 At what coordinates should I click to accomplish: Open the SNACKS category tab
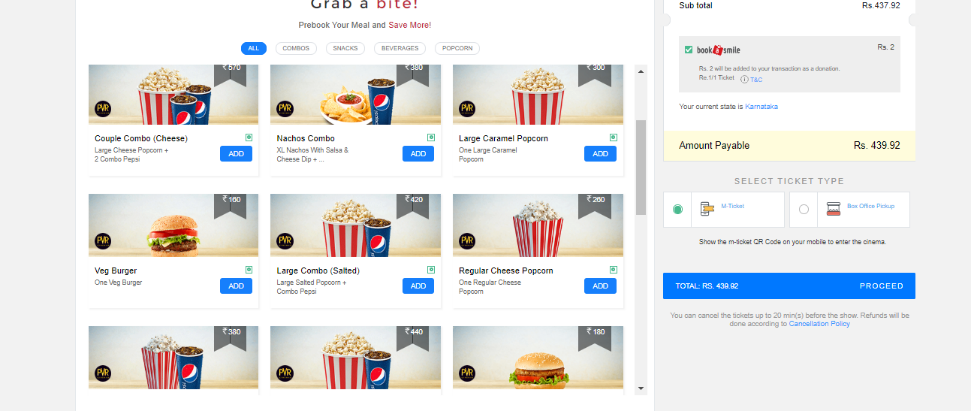pyautogui.click(x=345, y=48)
